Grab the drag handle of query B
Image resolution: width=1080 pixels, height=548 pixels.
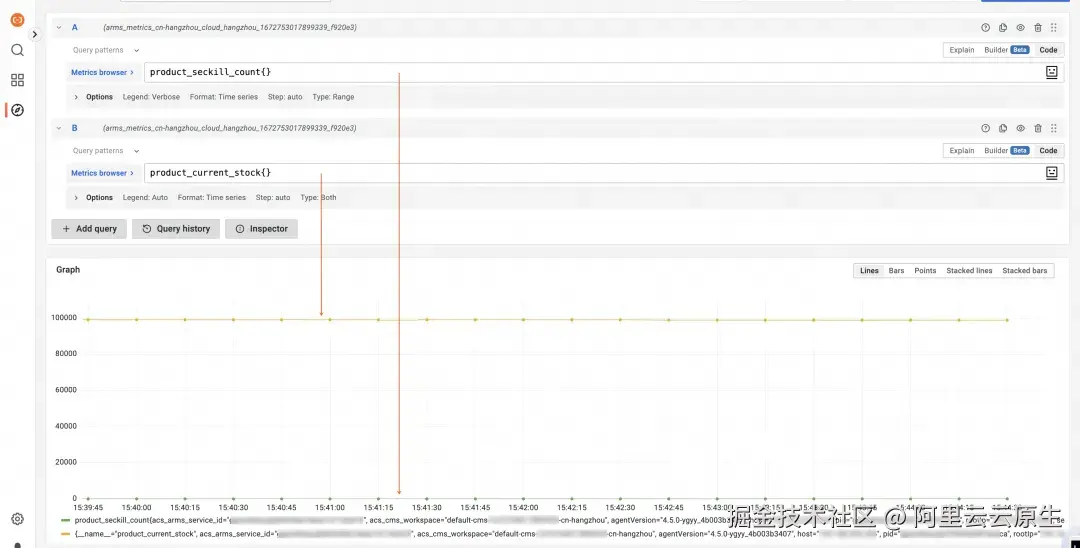(1054, 128)
